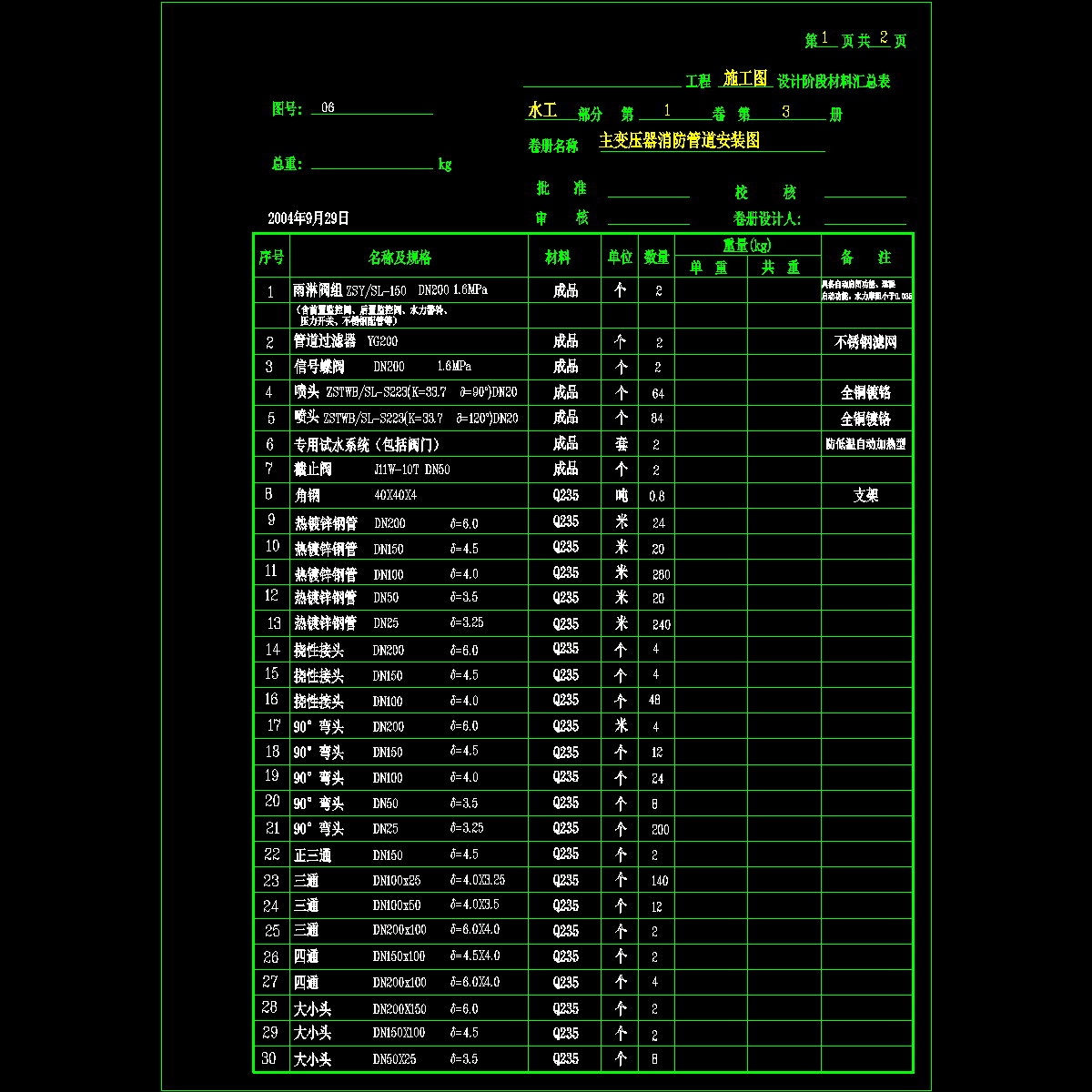This screenshot has height=1092, width=1092.
Task: Select the Q235 material in row 8
Action: [565, 496]
